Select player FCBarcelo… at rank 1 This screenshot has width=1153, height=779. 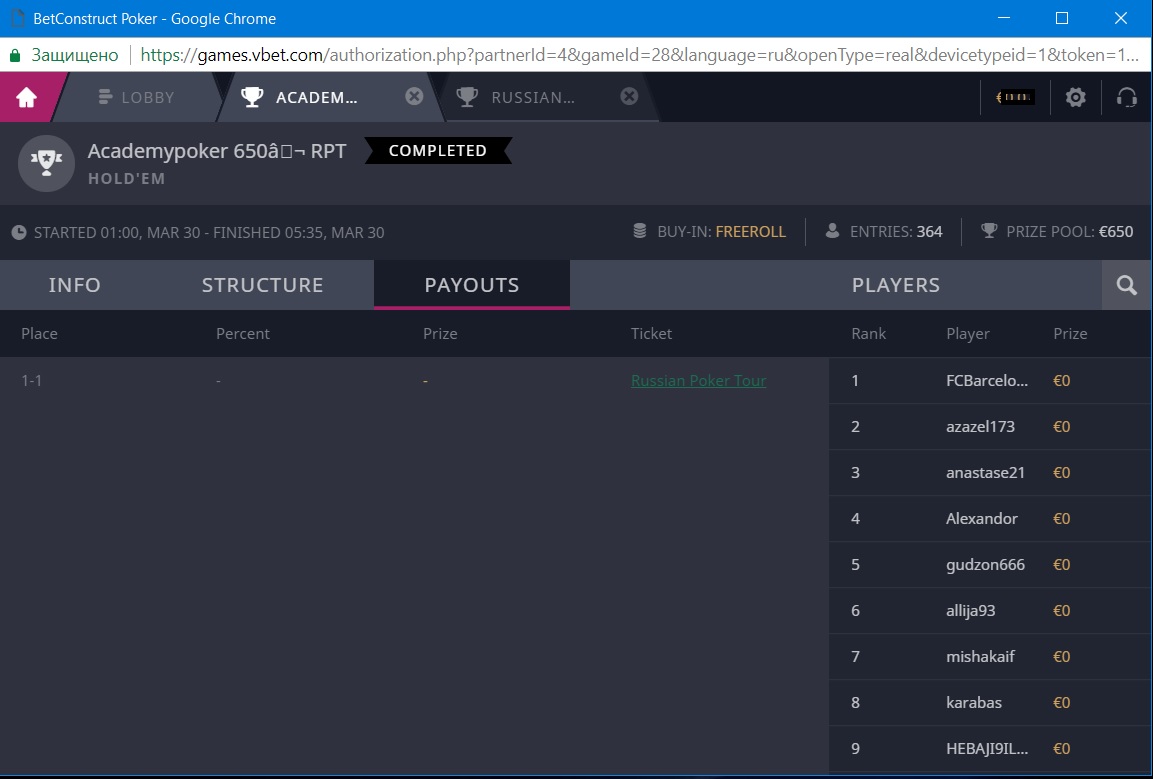[x=990, y=381]
